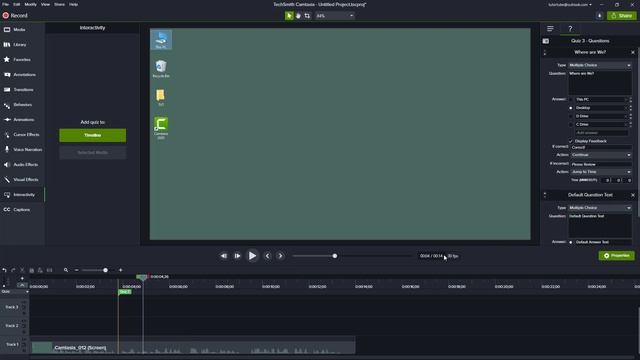Click the Copy icon in the timeline toolbar
This screenshot has width=640, height=360.
(31, 270)
